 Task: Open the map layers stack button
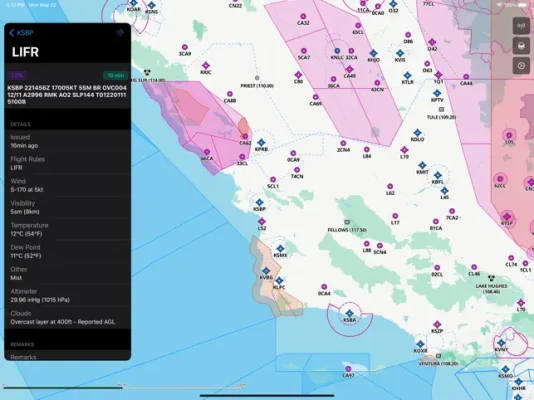click(x=521, y=46)
